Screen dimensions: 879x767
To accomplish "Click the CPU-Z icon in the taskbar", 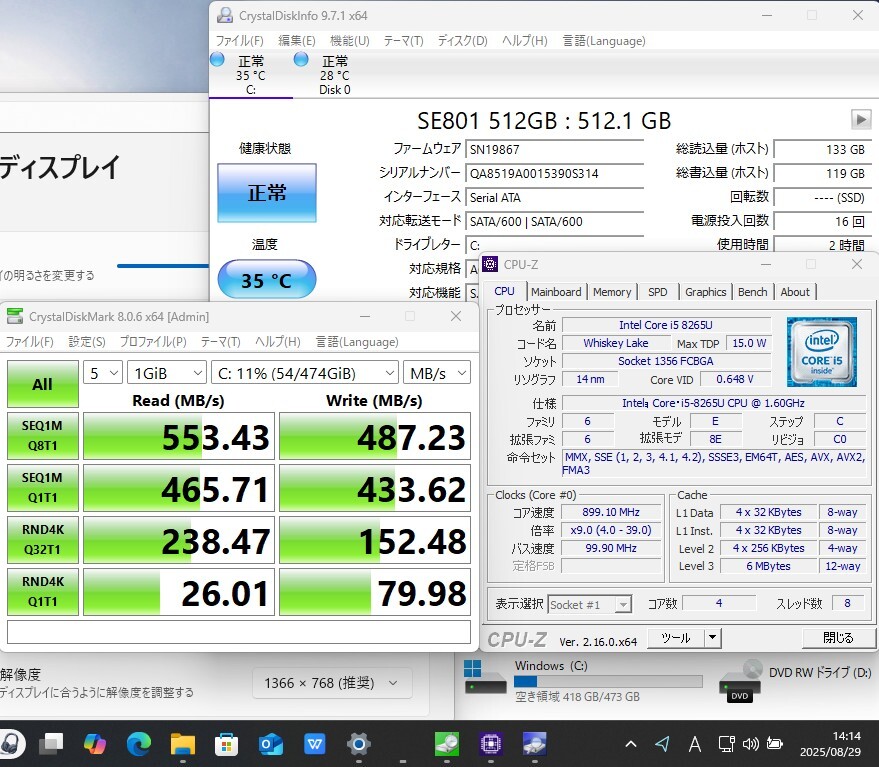I will pyautogui.click(x=490, y=744).
